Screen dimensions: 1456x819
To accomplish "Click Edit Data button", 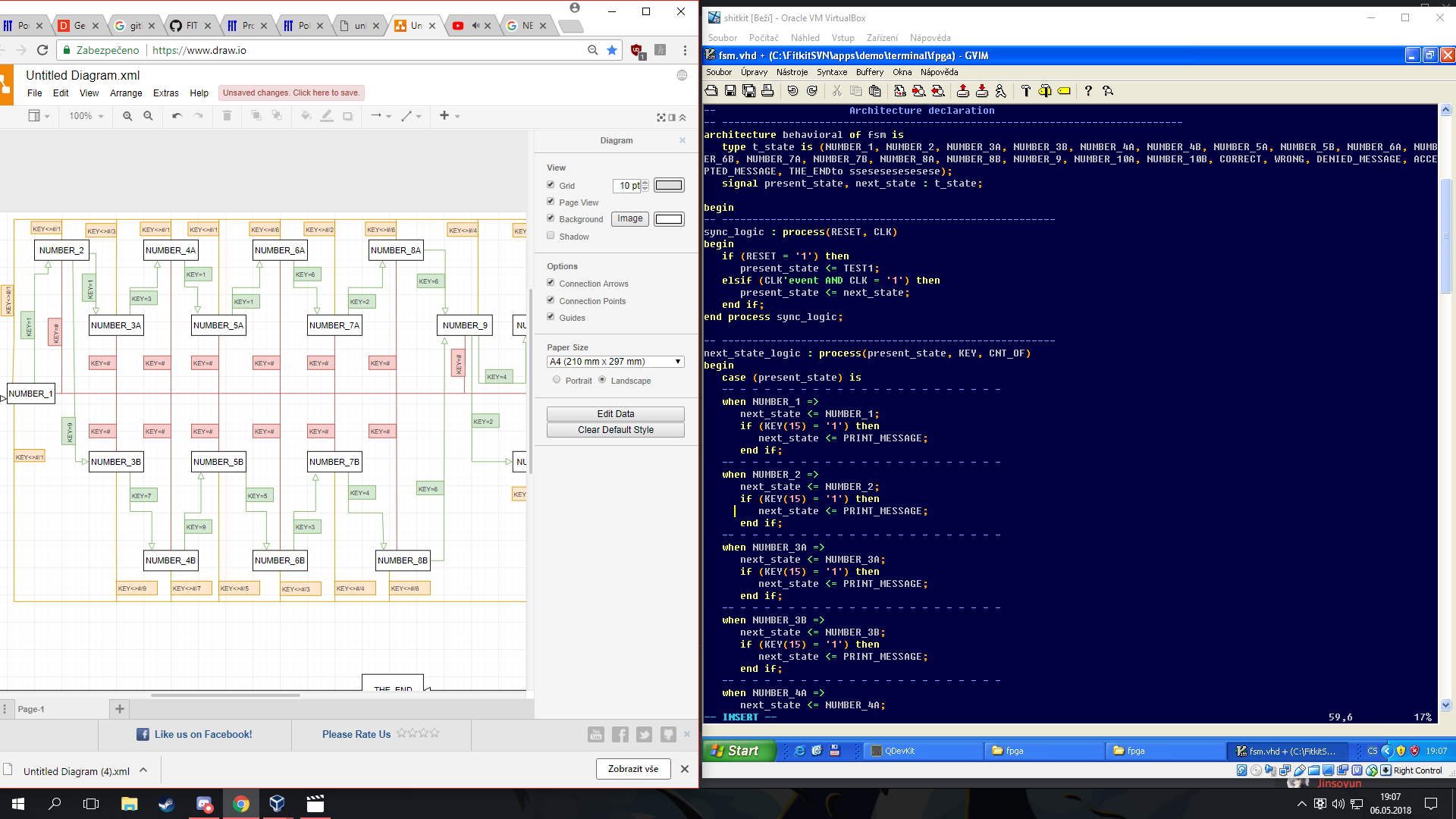I will pyautogui.click(x=616, y=414).
